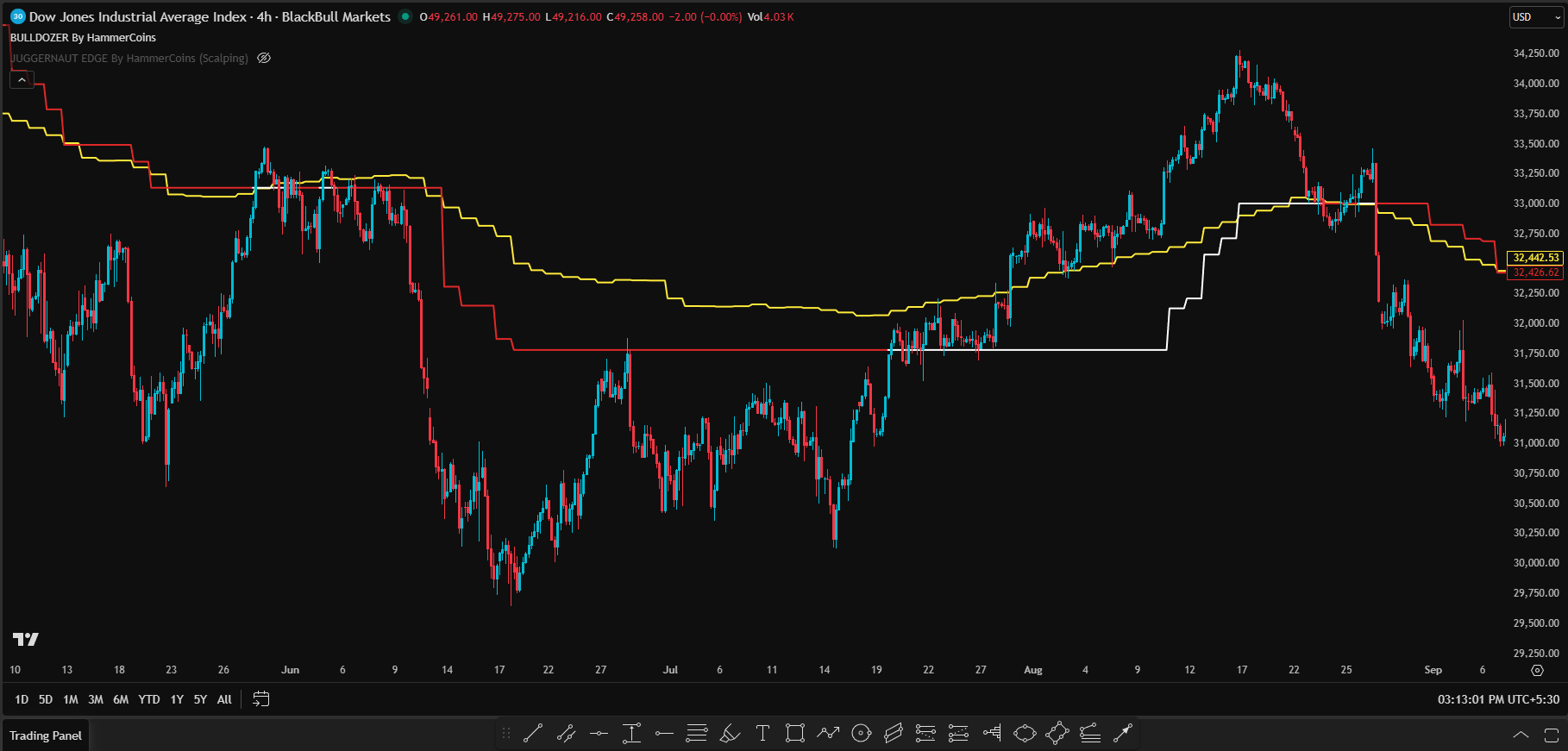Select the Trend Line drawing tool

click(x=533, y=734)
